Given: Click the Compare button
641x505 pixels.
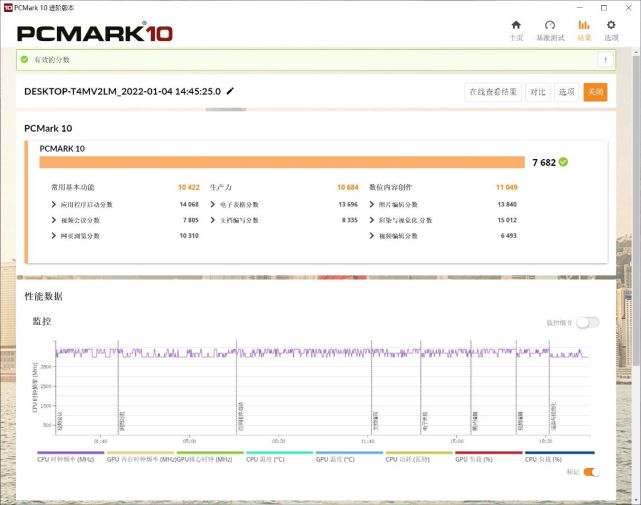Looking at the screenshot, I should (538, 92).
